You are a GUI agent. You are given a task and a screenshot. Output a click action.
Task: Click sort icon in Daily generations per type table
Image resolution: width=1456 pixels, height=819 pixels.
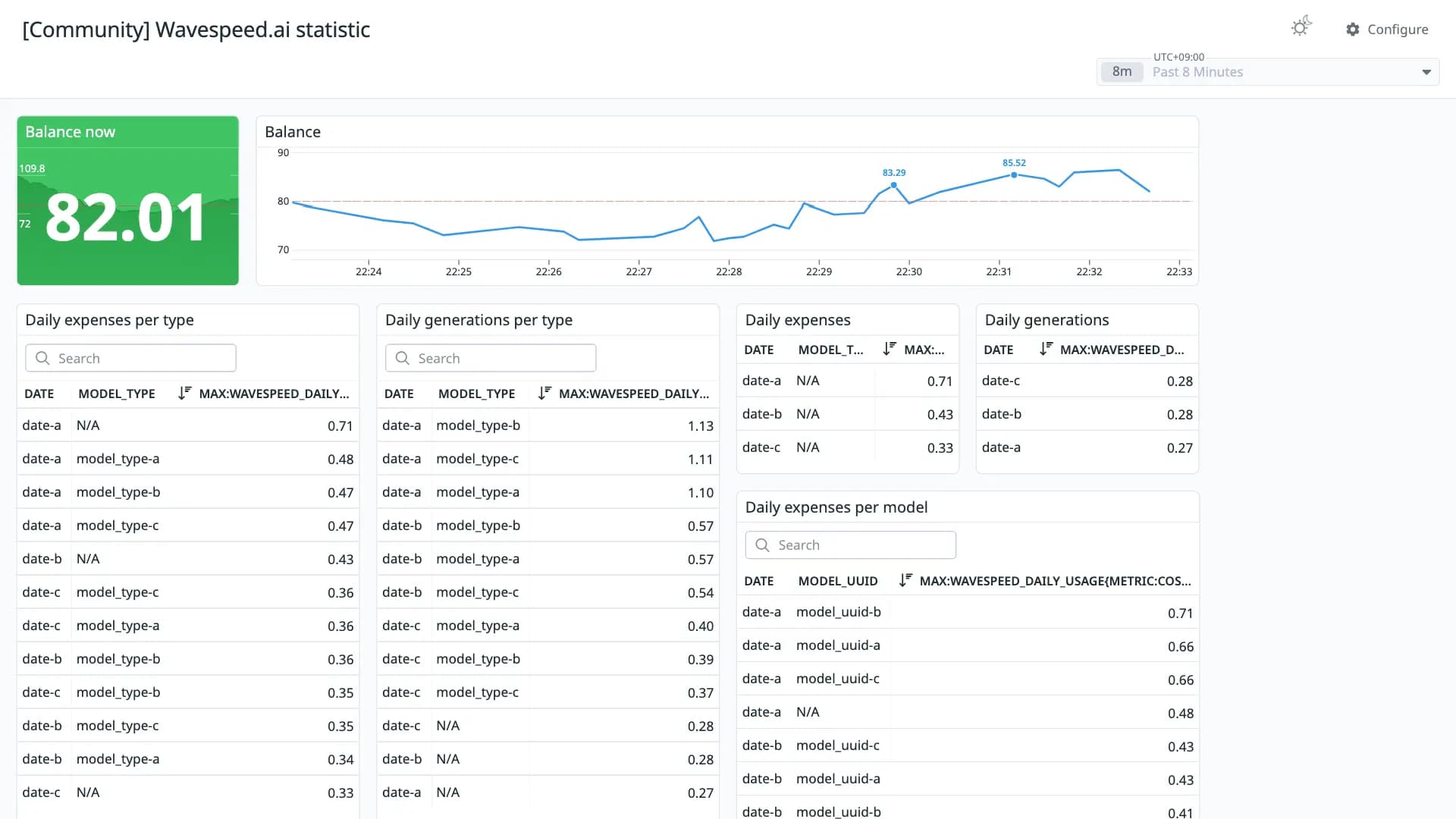[544, 394]
